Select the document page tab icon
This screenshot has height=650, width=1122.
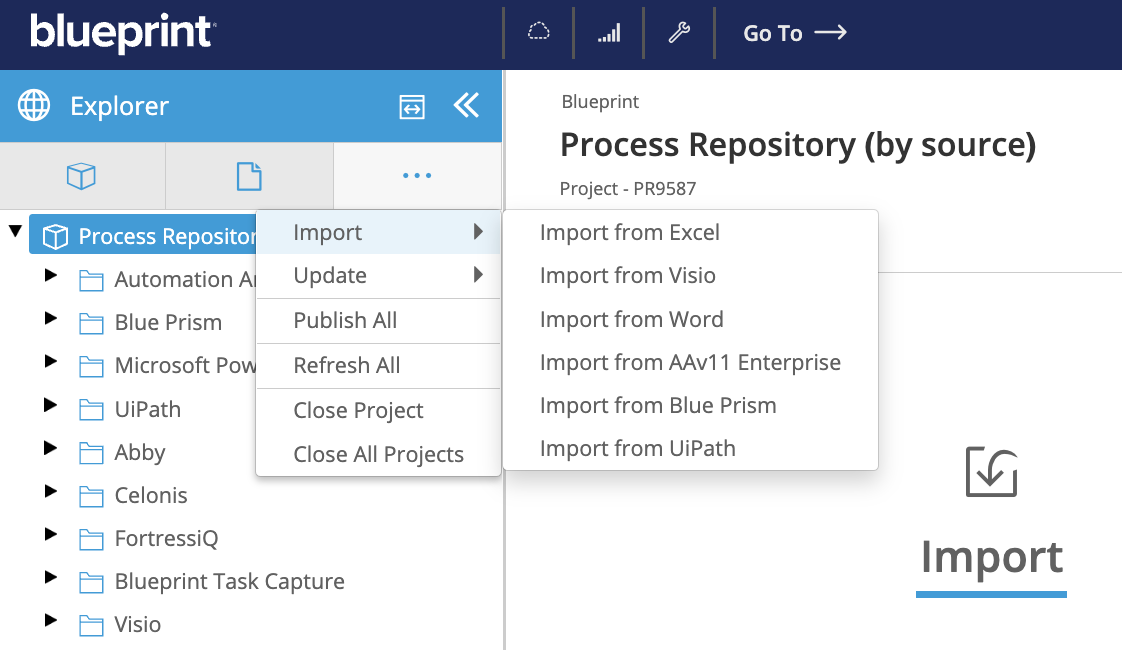(248, 176)
